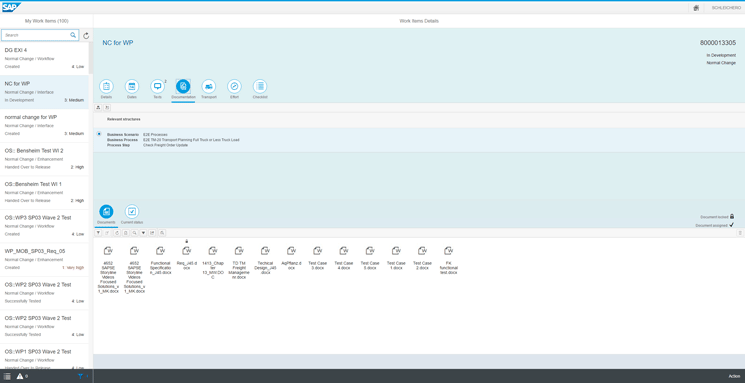Screen dimensions: 745x383
Task: Click the Current status tab label
Action: pyautogui.click(x=132, y=222)
